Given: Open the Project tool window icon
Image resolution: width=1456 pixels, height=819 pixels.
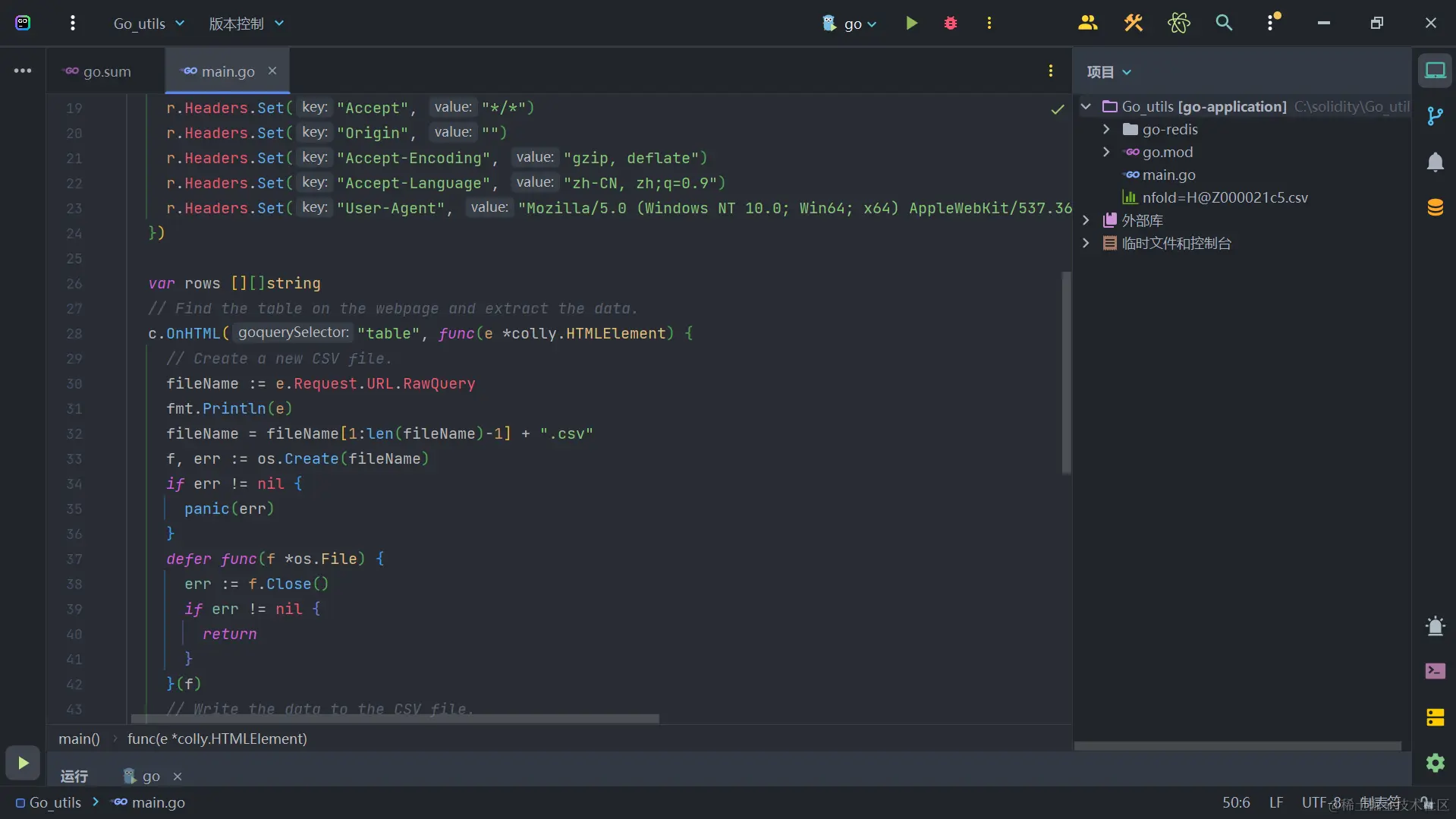Looking at the screenshot, I should click(x=1435, y=71).
